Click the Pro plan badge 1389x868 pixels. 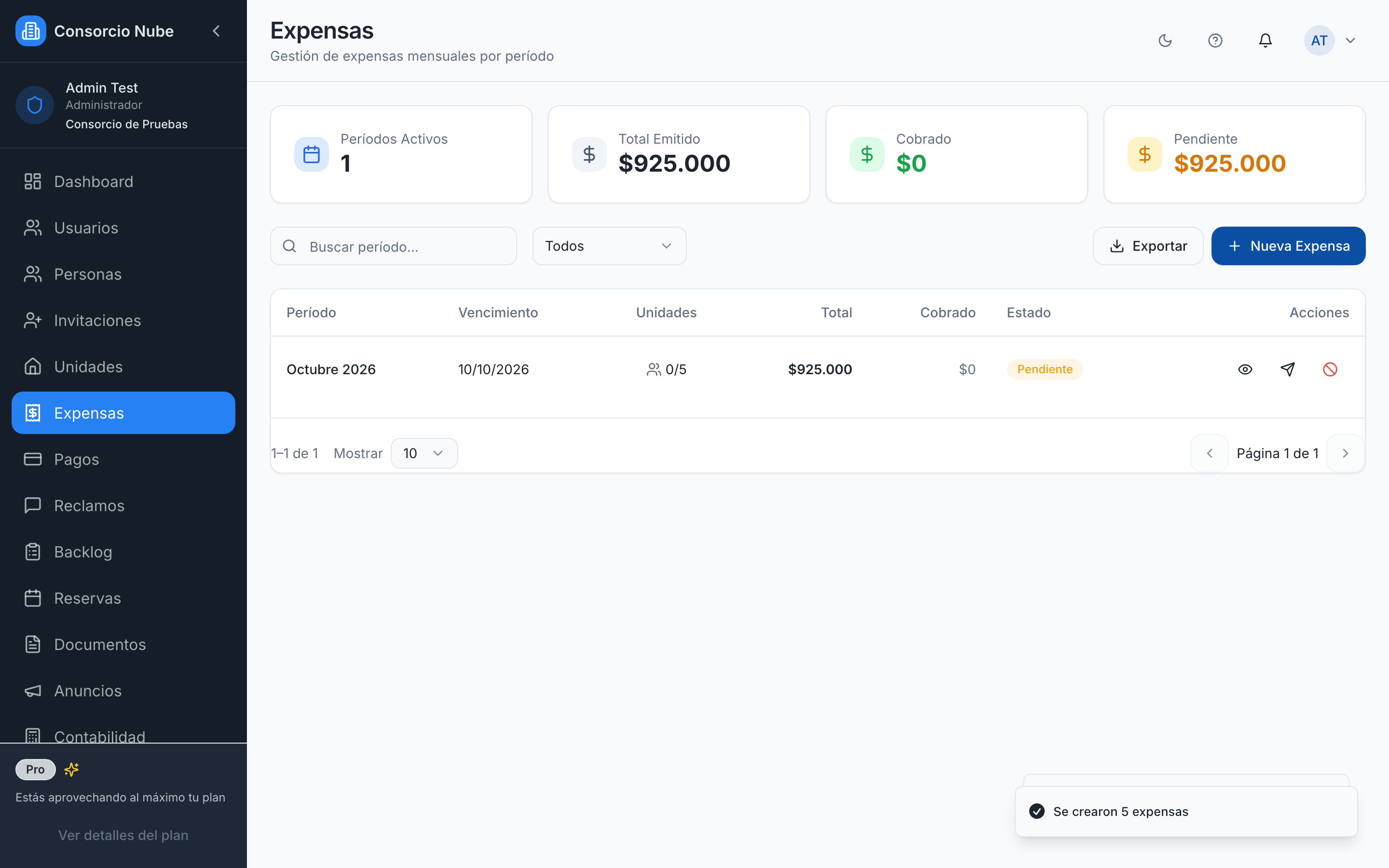[35, 769]
